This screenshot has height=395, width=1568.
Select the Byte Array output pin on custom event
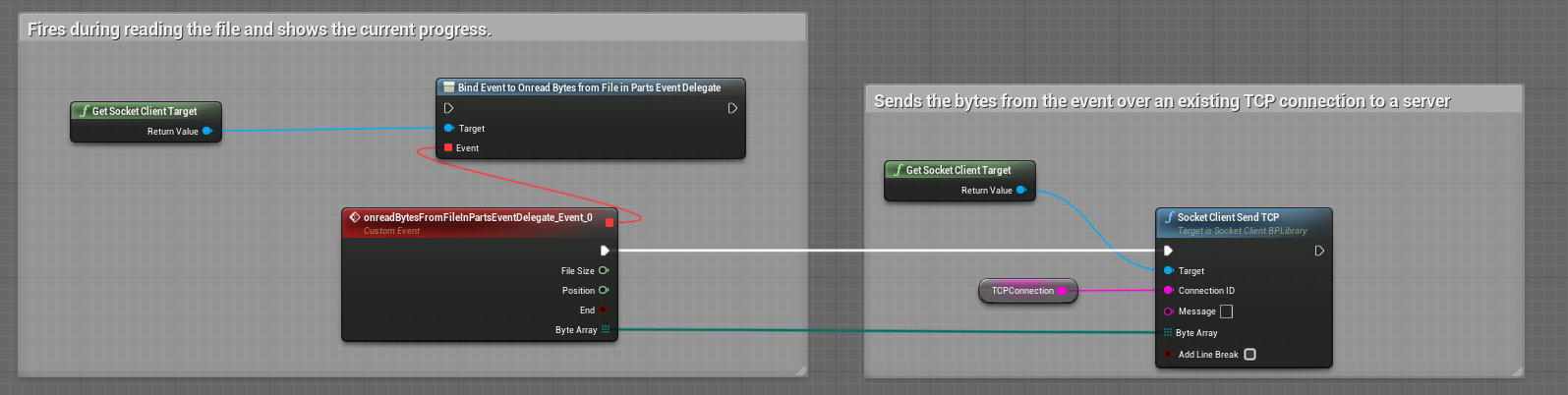(606, 330)
